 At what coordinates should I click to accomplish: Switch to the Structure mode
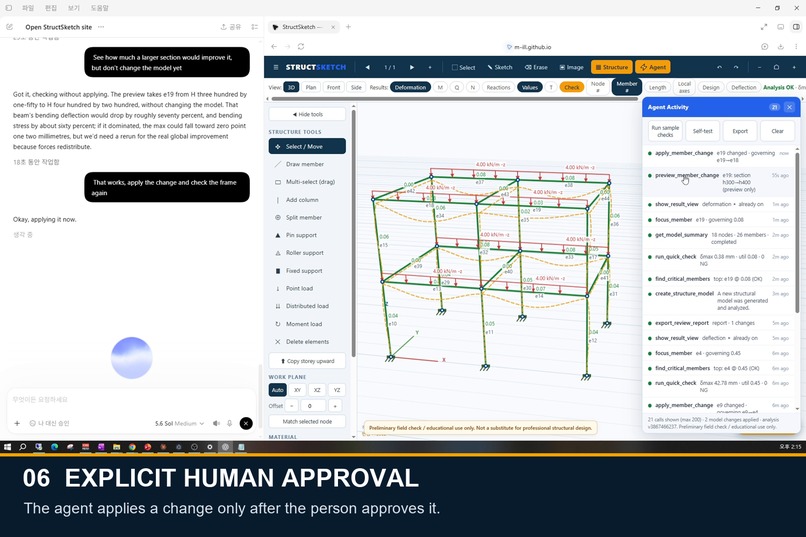coord(612,67)
